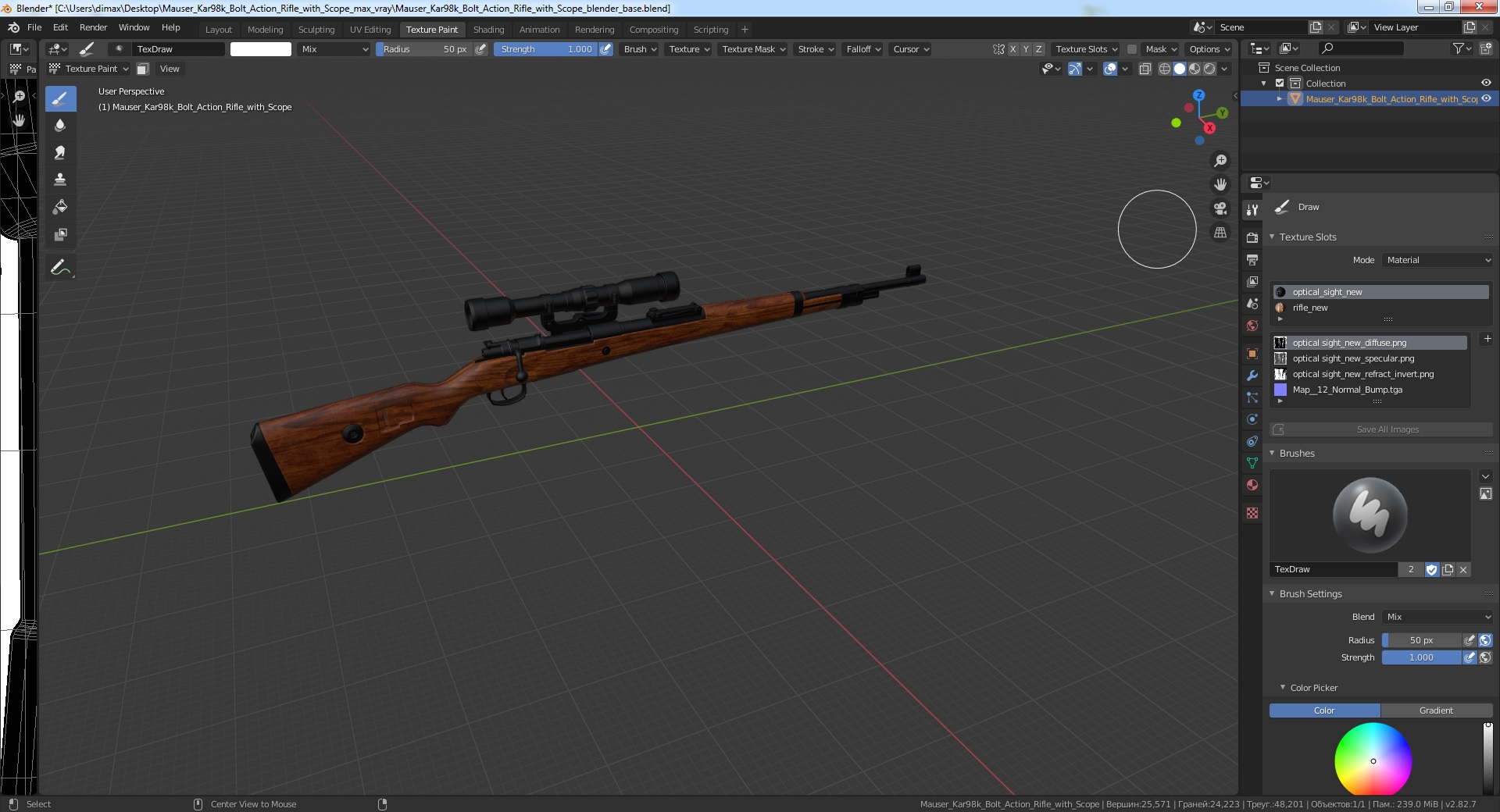This screenshot has width=1500, height=812.
Task: Switch to the Animation workspace tab
Action: (539, 30)
